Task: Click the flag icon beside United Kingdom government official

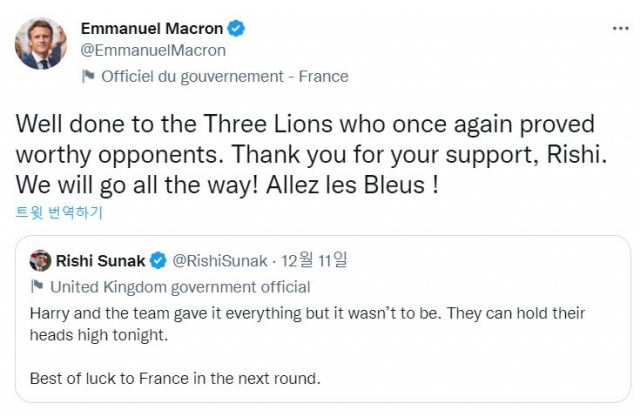Action: click(37, 286)
